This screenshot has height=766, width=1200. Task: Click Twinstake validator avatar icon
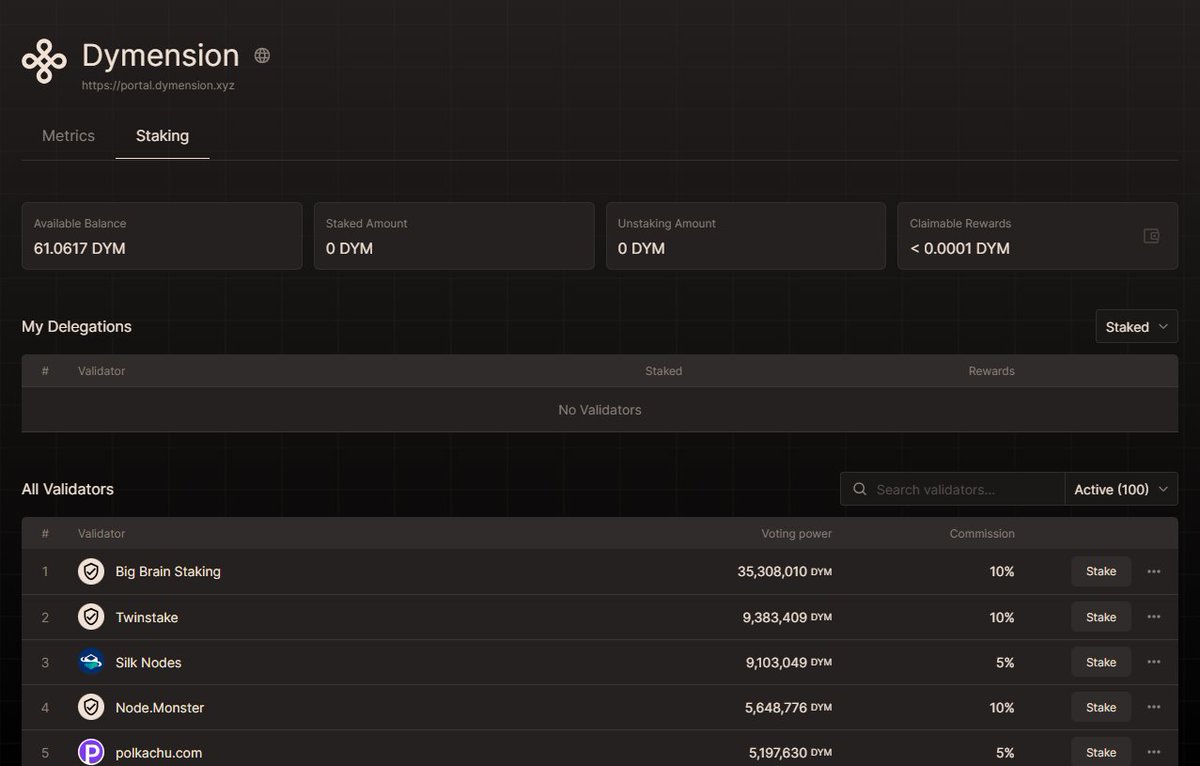click(x=91, y=617)
